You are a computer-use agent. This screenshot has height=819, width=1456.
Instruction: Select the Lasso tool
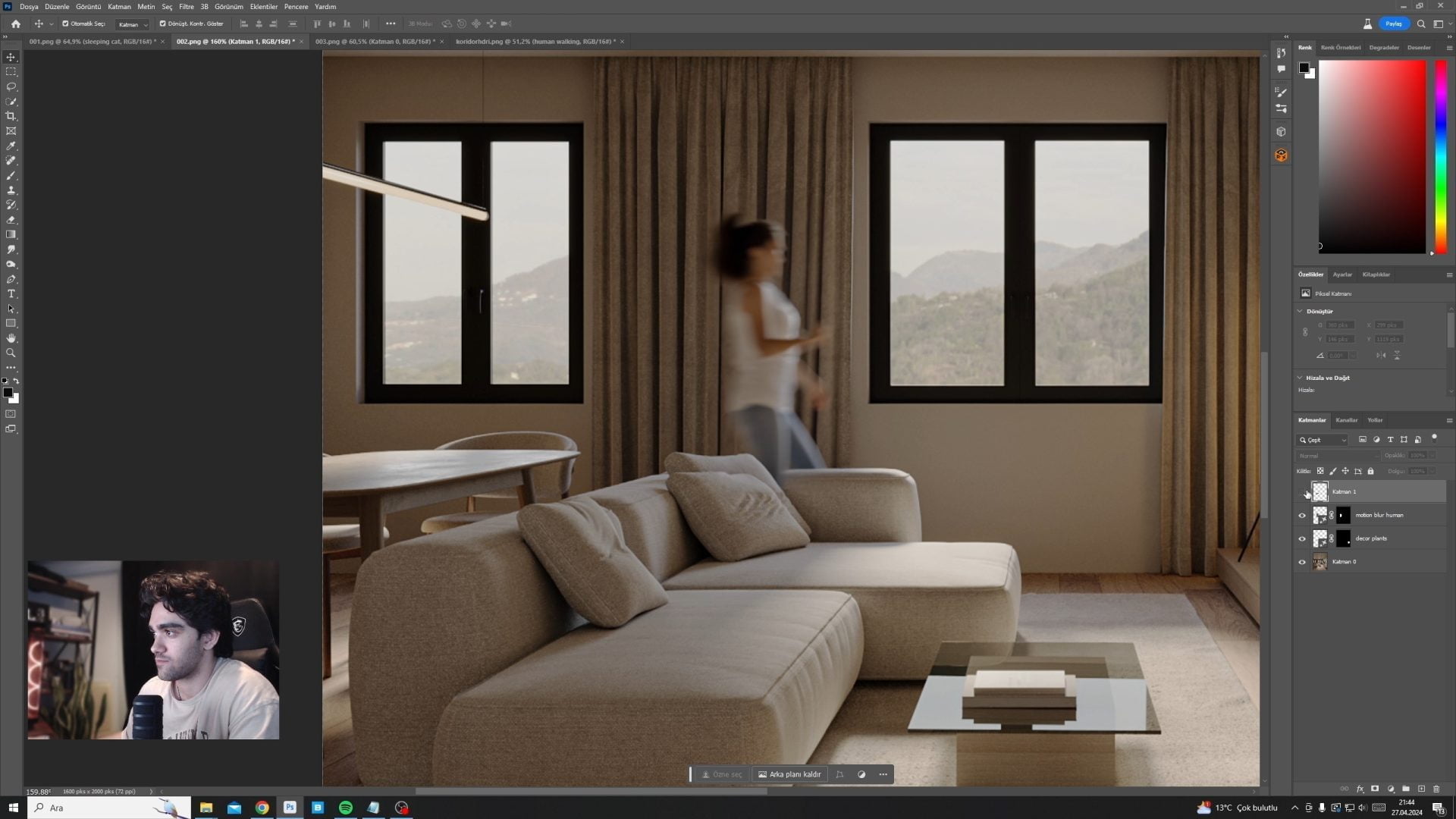(11, 86)
